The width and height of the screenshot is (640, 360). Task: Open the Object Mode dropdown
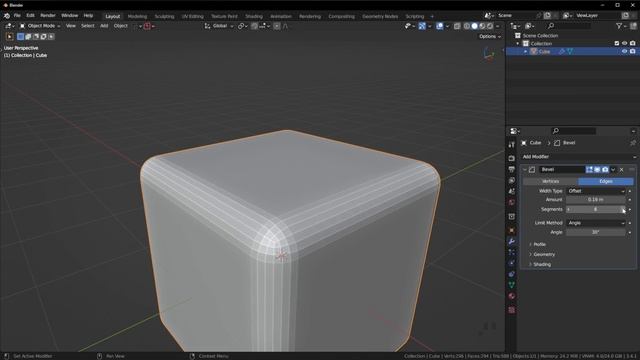click(40, 26)
